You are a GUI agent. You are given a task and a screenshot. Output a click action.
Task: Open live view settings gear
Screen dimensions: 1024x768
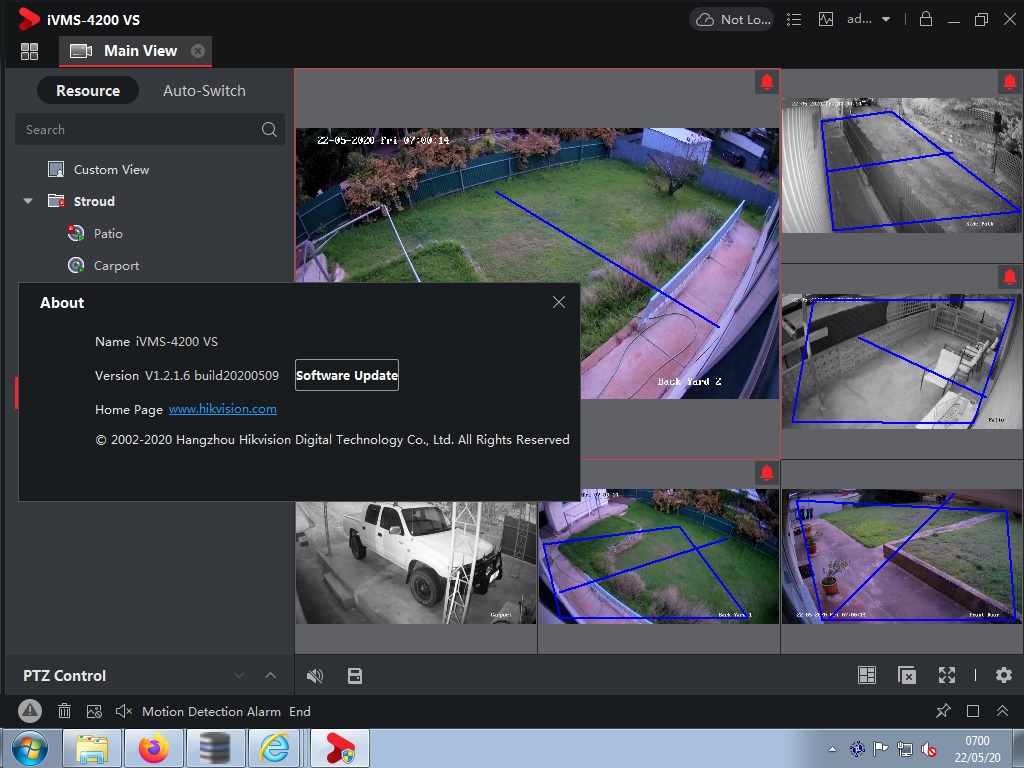[x=1004, y=675]
